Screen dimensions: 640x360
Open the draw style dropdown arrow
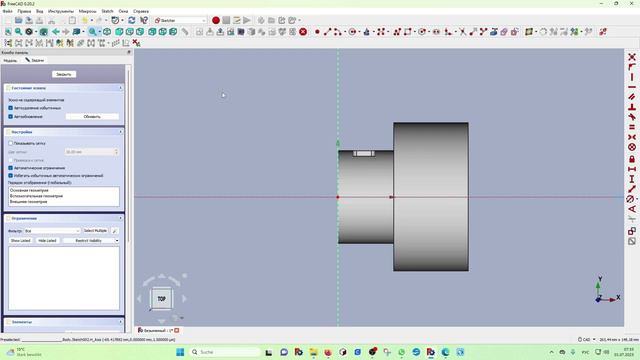(35, 31)
